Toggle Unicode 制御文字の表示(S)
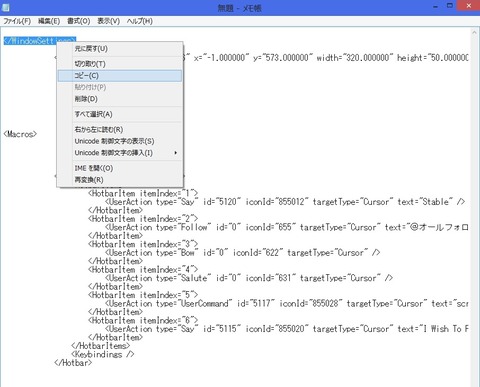The height and width of the screenshot is (387, 480). 120,141
